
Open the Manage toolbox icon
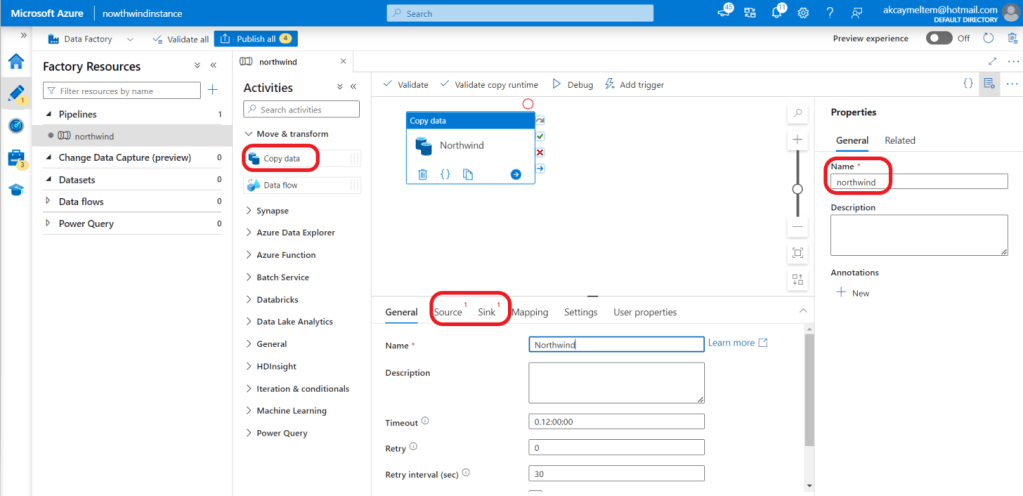pyautogui.click(x=16, y=158)
